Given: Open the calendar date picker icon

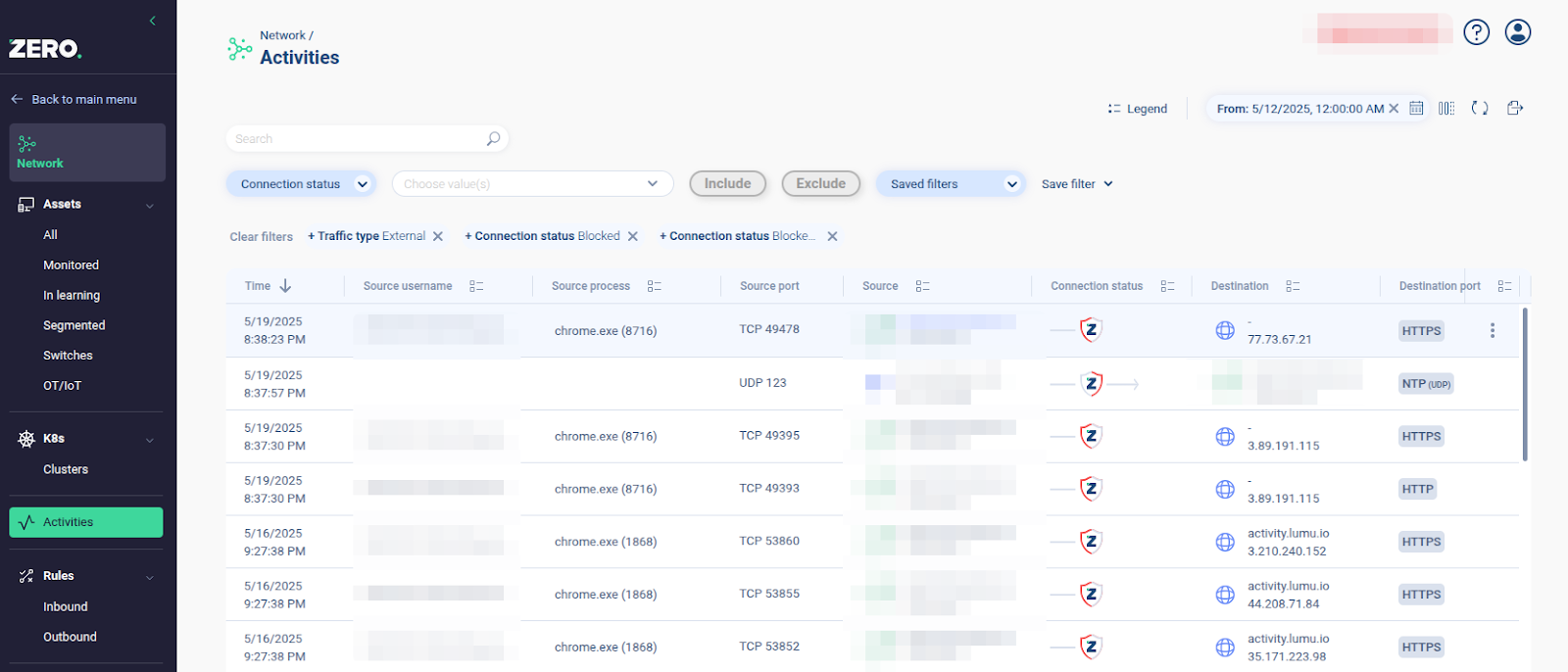Looking at the screenshot, I should coord(1416,109).
